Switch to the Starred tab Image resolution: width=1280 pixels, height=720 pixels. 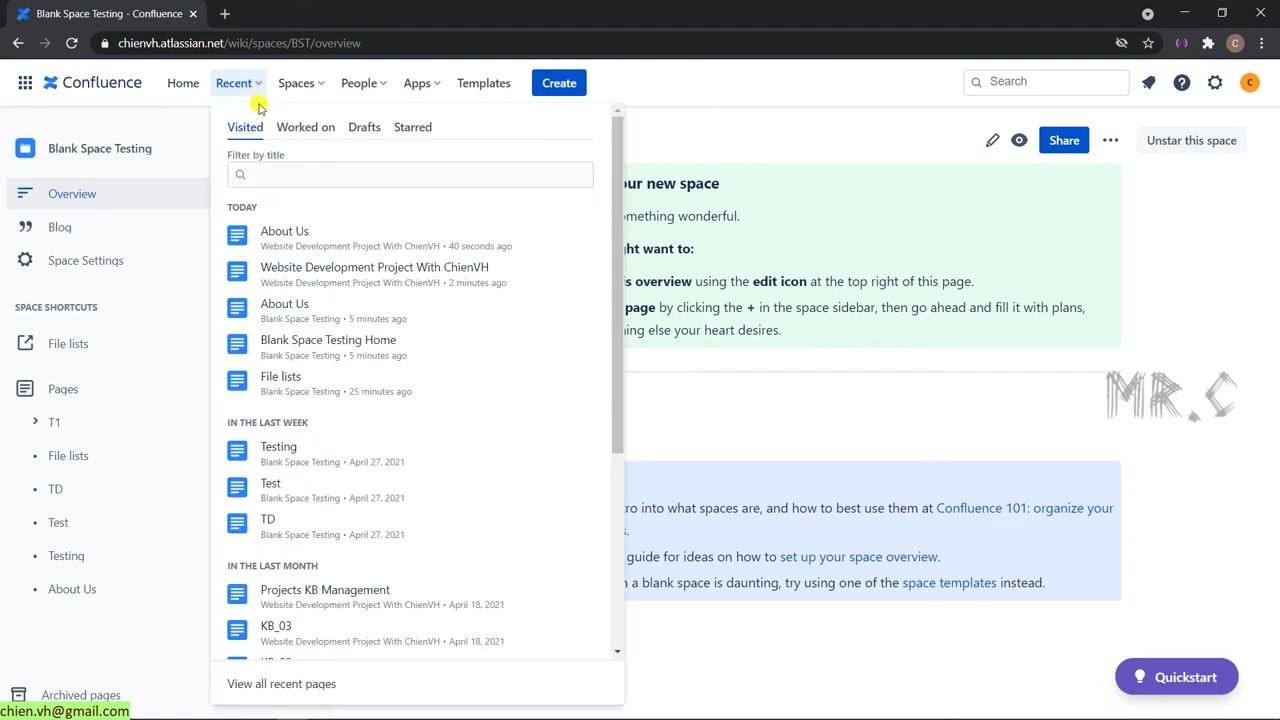[x=413, y=127]
